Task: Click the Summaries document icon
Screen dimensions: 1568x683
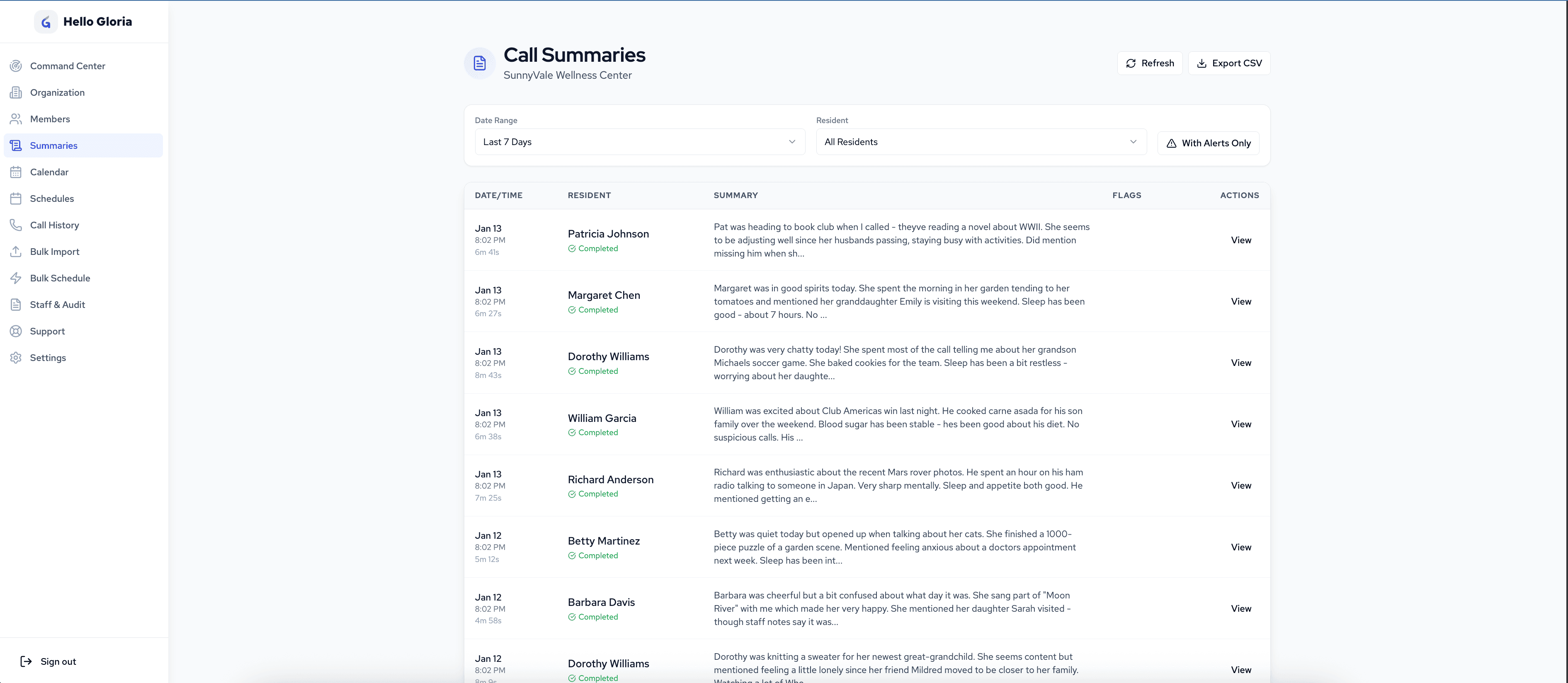Action: coord(16,145)
